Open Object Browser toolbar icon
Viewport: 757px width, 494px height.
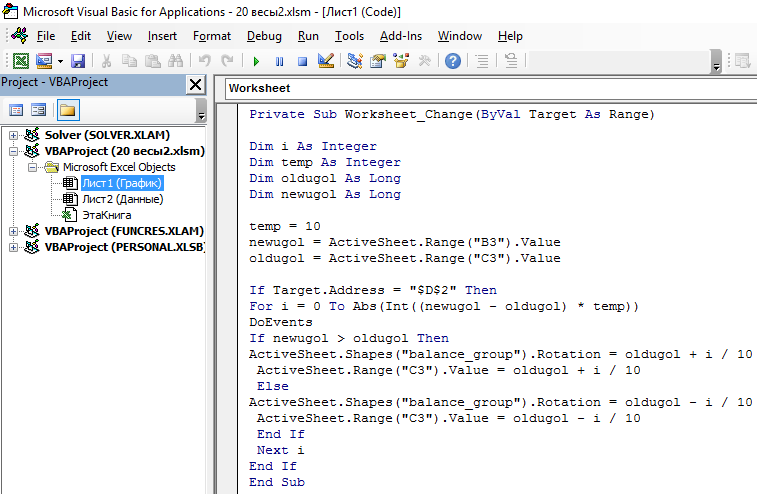401,61
